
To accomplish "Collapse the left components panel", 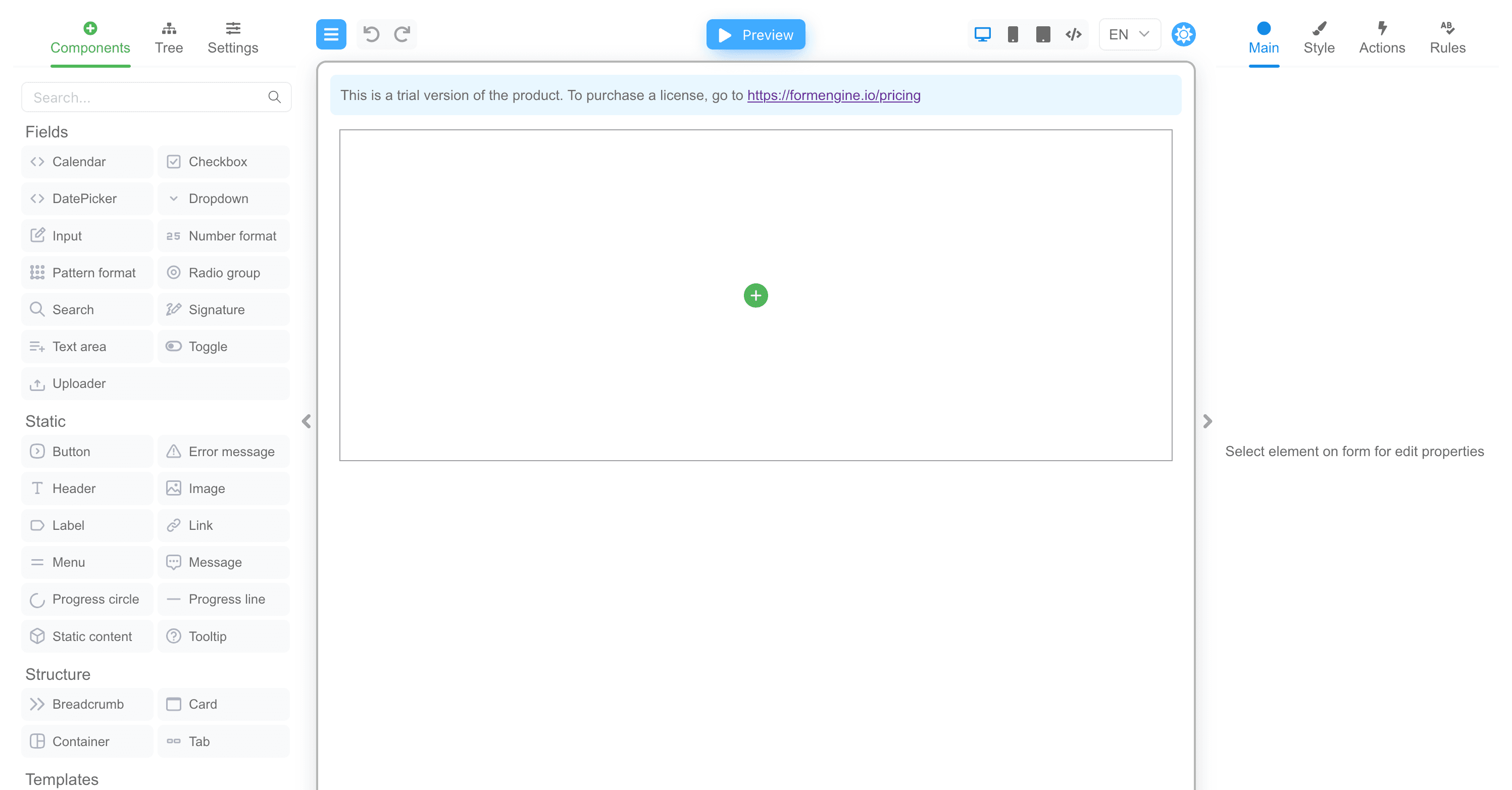I will point(306,422).
